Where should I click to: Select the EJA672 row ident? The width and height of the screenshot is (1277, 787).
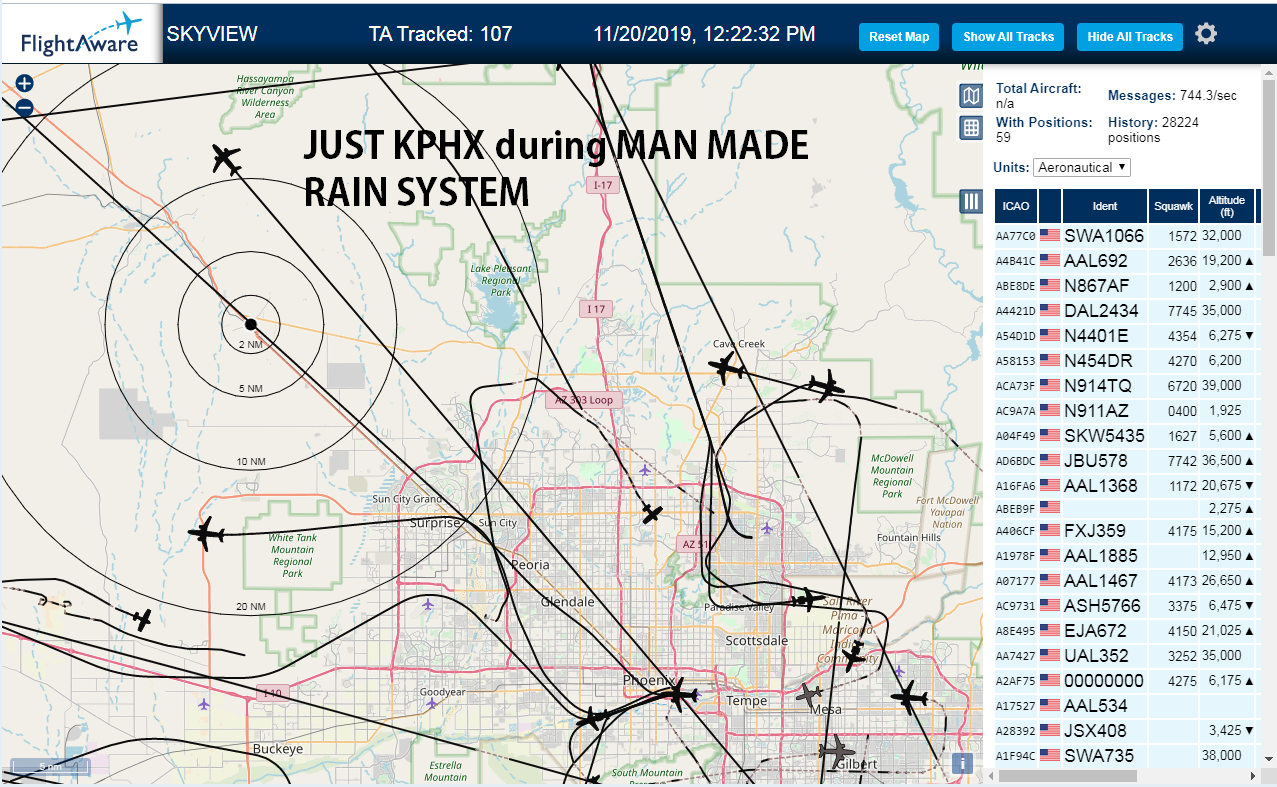pos(1095,630)
